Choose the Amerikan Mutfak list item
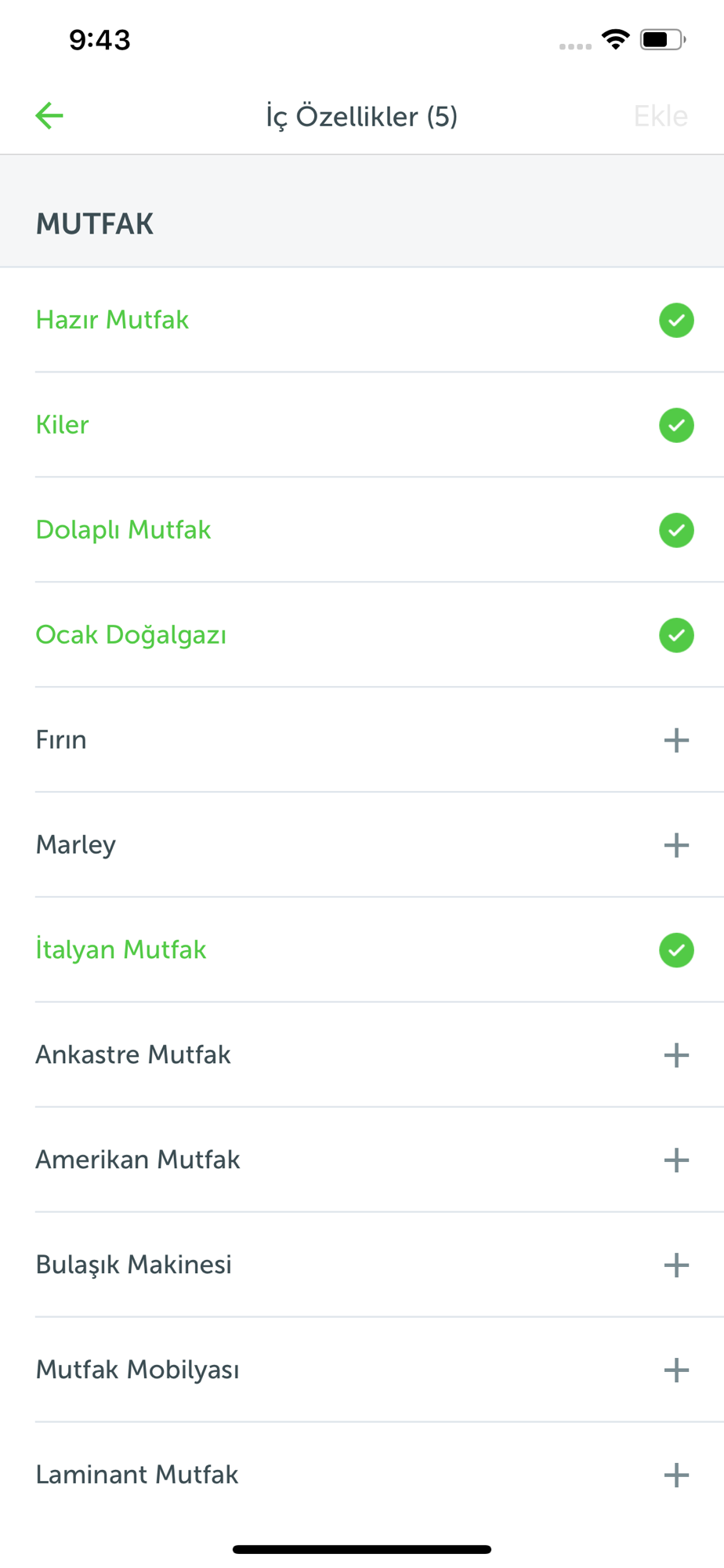The image size is (724, 1568). [138, 1160]
